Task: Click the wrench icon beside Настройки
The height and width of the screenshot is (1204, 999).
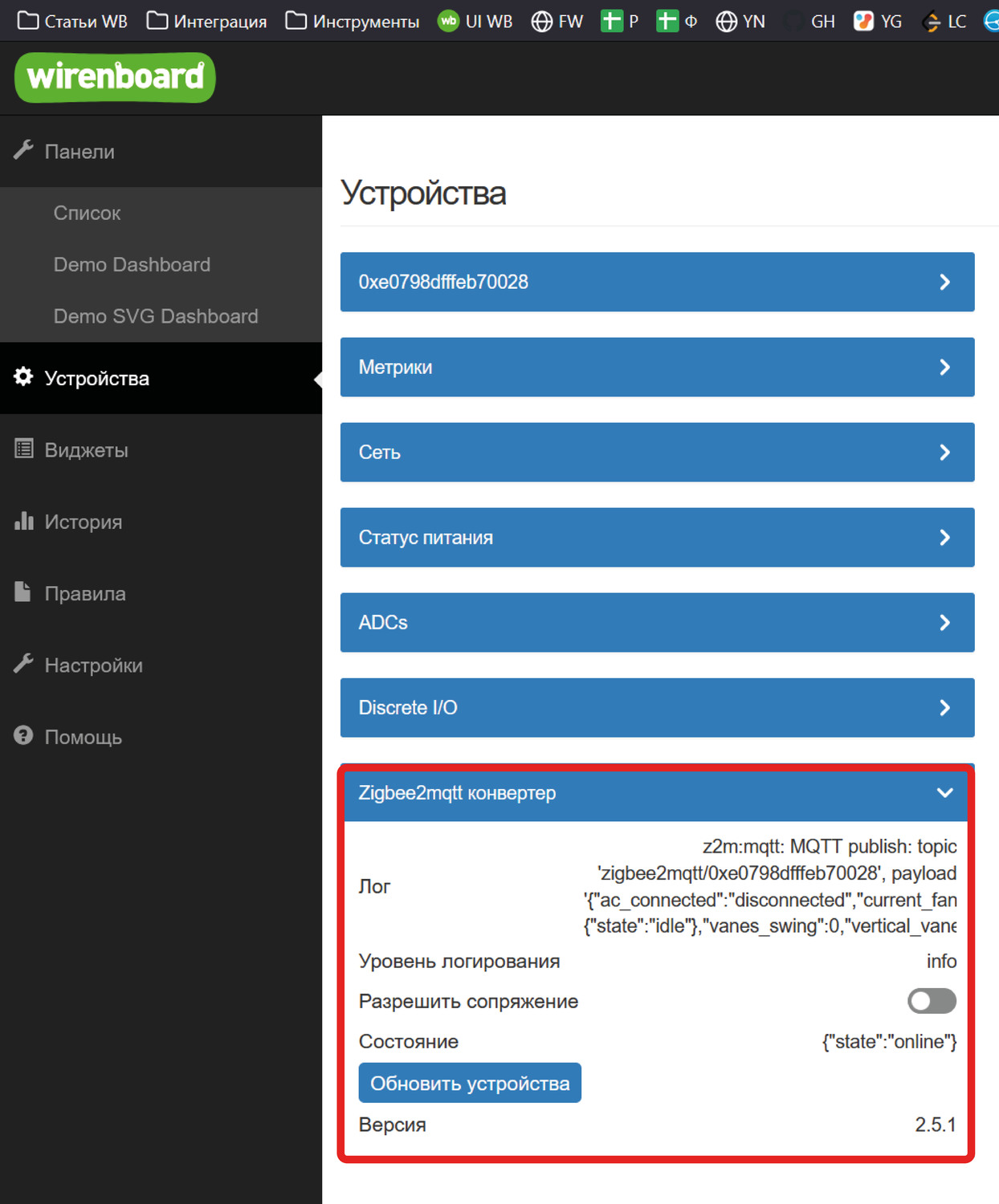Action: (x=23, y=664)
